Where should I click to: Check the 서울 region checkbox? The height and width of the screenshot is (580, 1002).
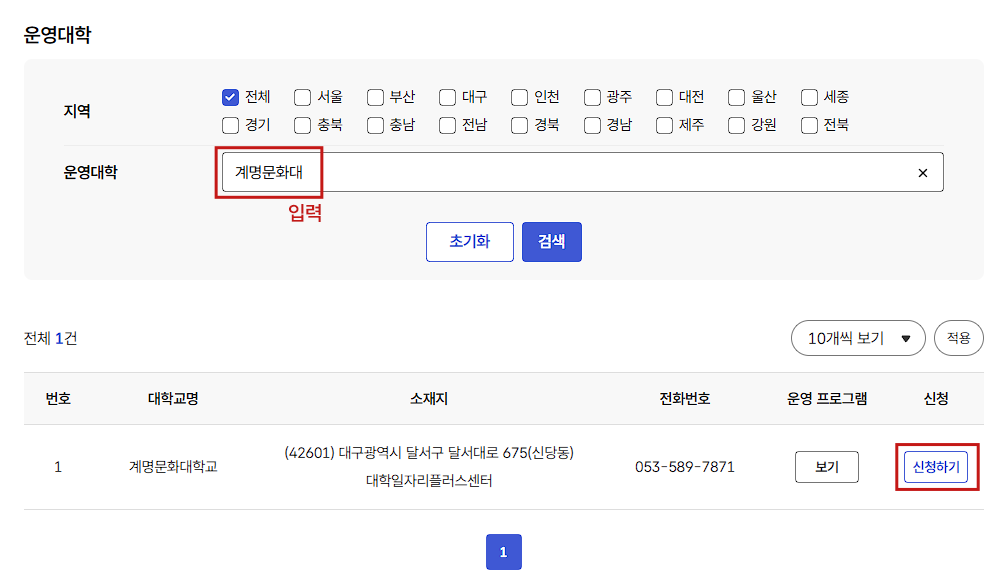point(302,97)
